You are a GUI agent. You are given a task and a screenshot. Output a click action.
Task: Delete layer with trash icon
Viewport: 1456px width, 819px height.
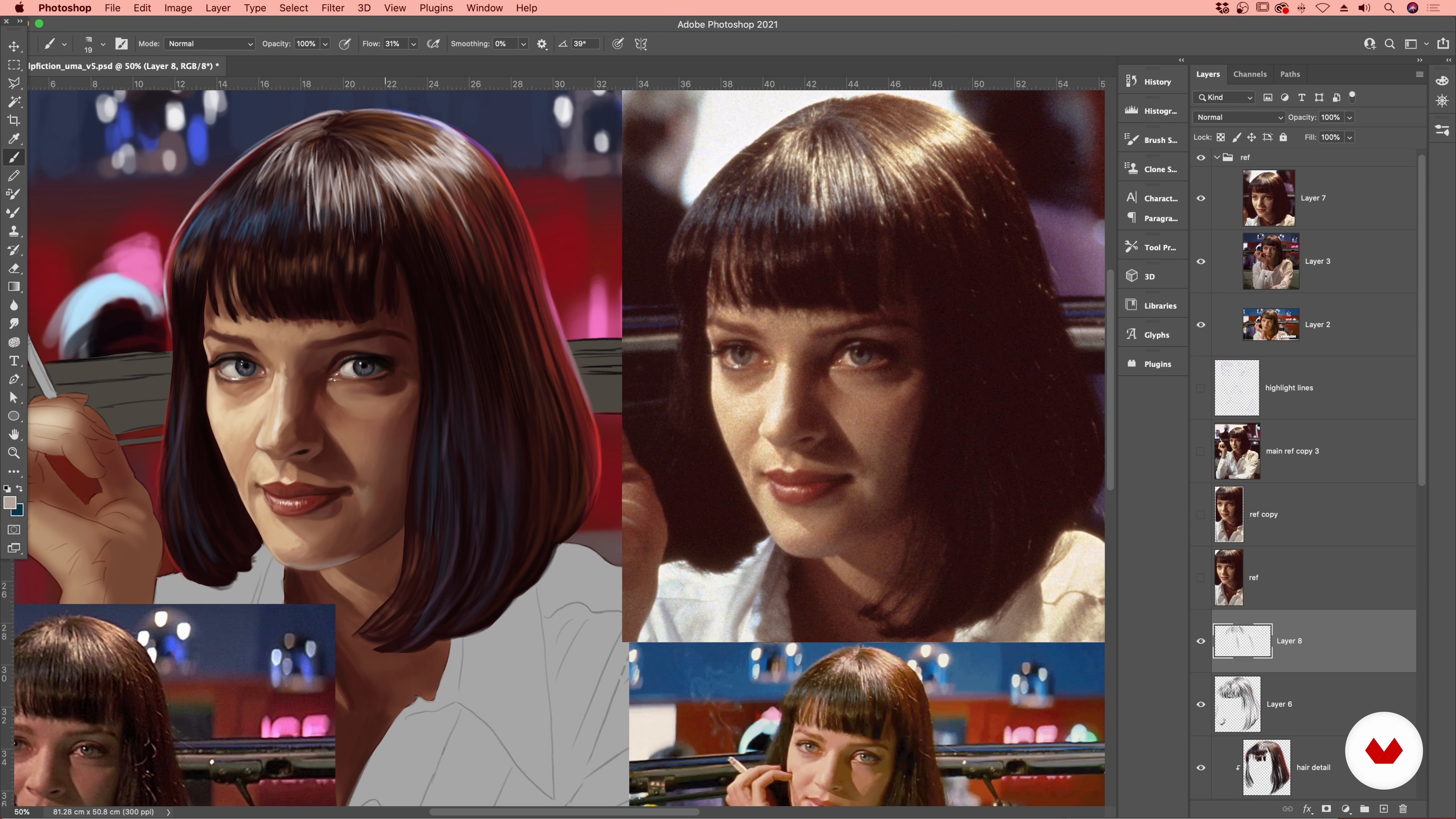1403,809
